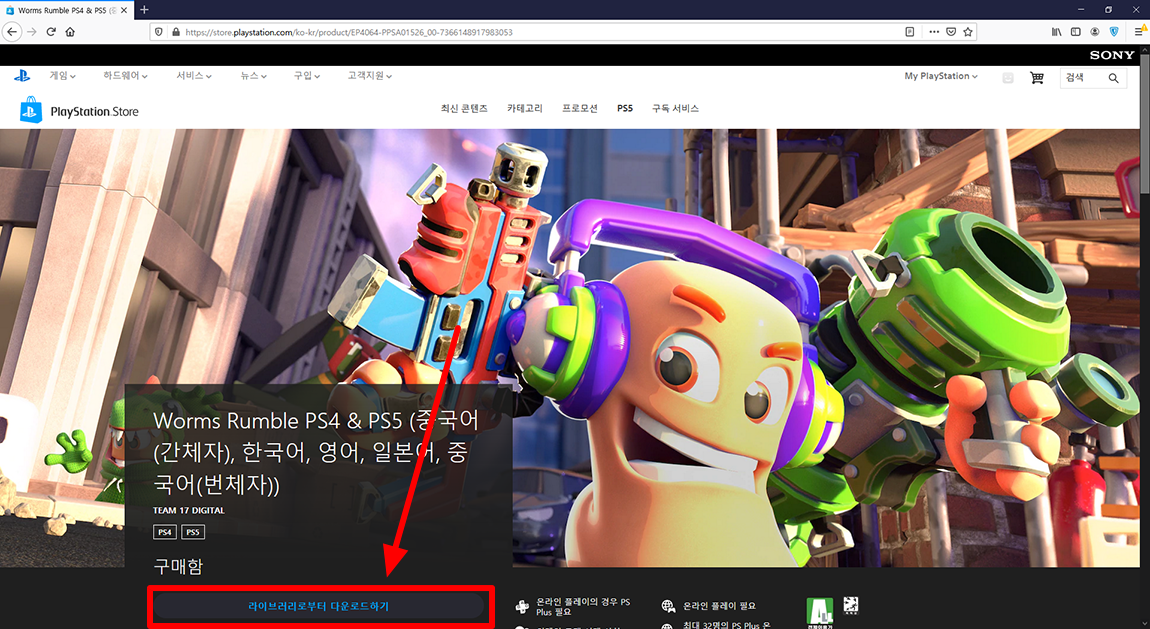Click the SONY logo link
Image resolution: width=1150 pixels, height=629 pixels.
point(1111,55)
